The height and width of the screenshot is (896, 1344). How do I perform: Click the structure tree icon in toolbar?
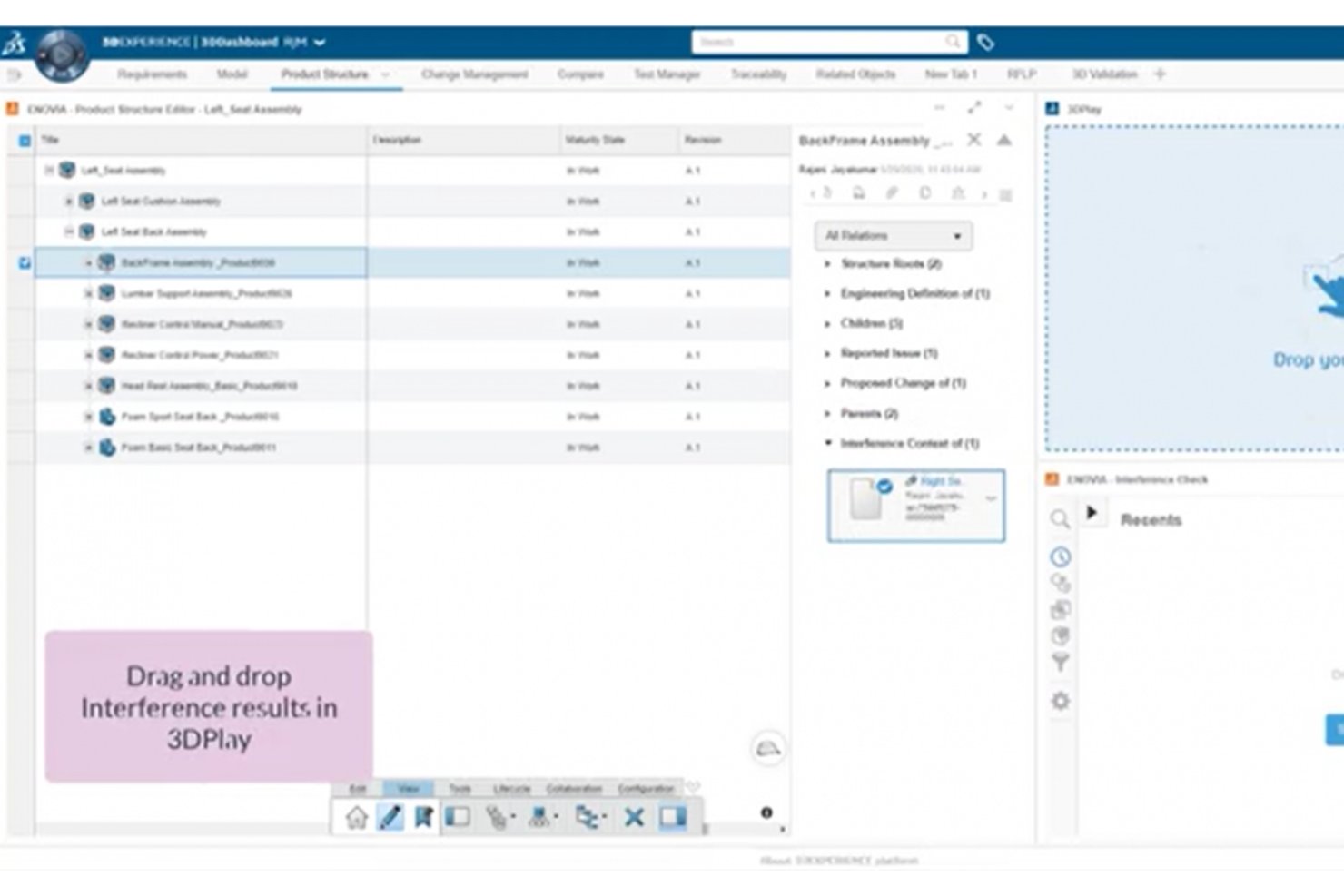pos(589,817)
